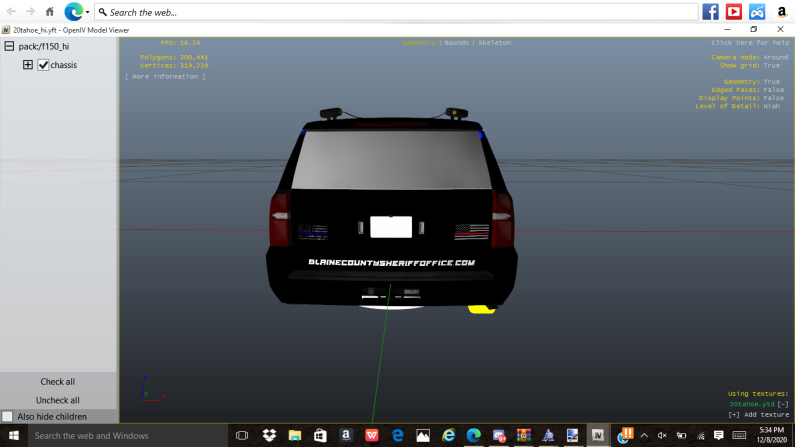This screenshot has width=795, height=447.
Task: Open the YouTube shortcut icon
Action: 734,12
